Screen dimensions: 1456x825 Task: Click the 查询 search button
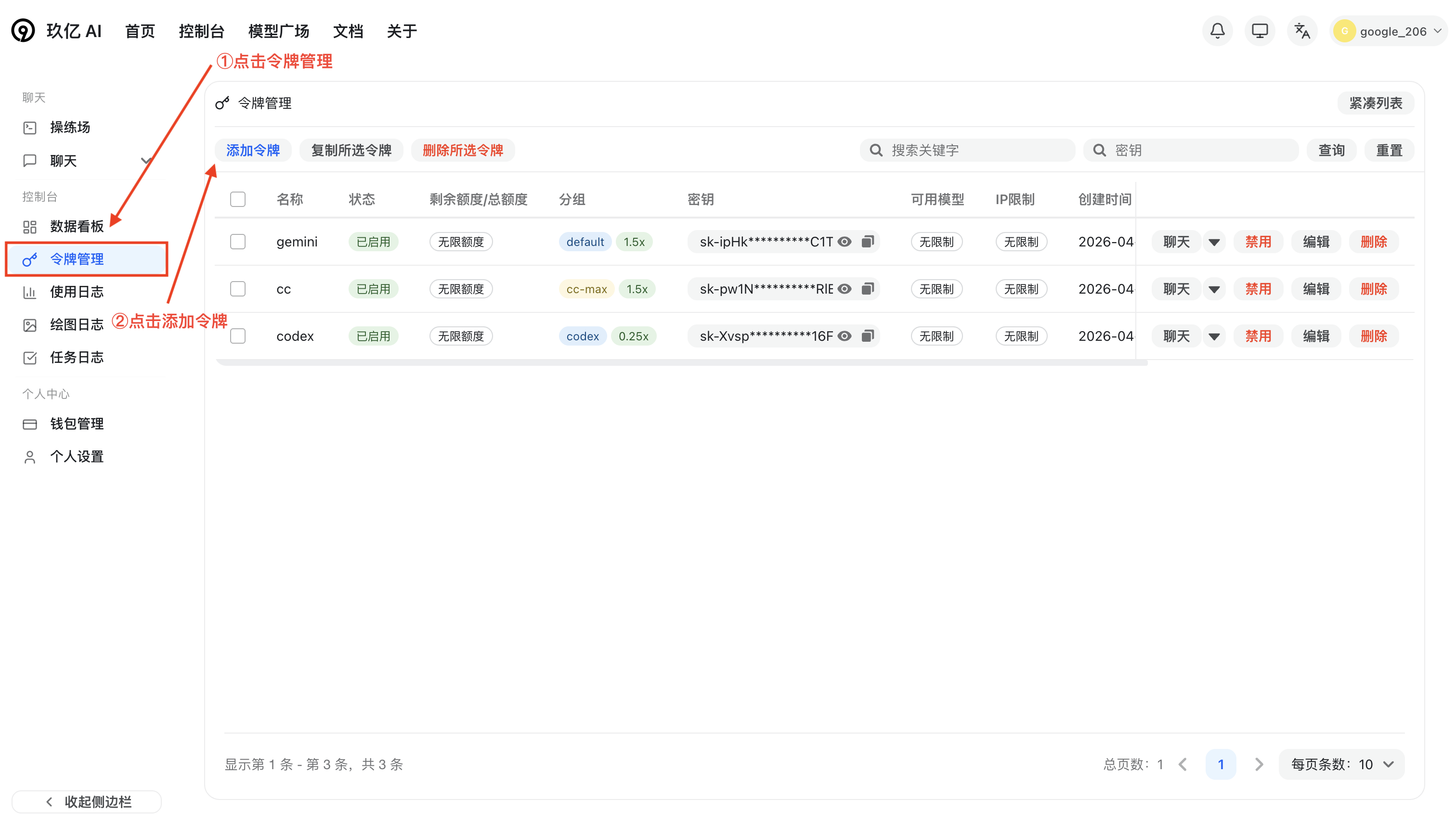pyautogui.click(x=1331, y=150)
